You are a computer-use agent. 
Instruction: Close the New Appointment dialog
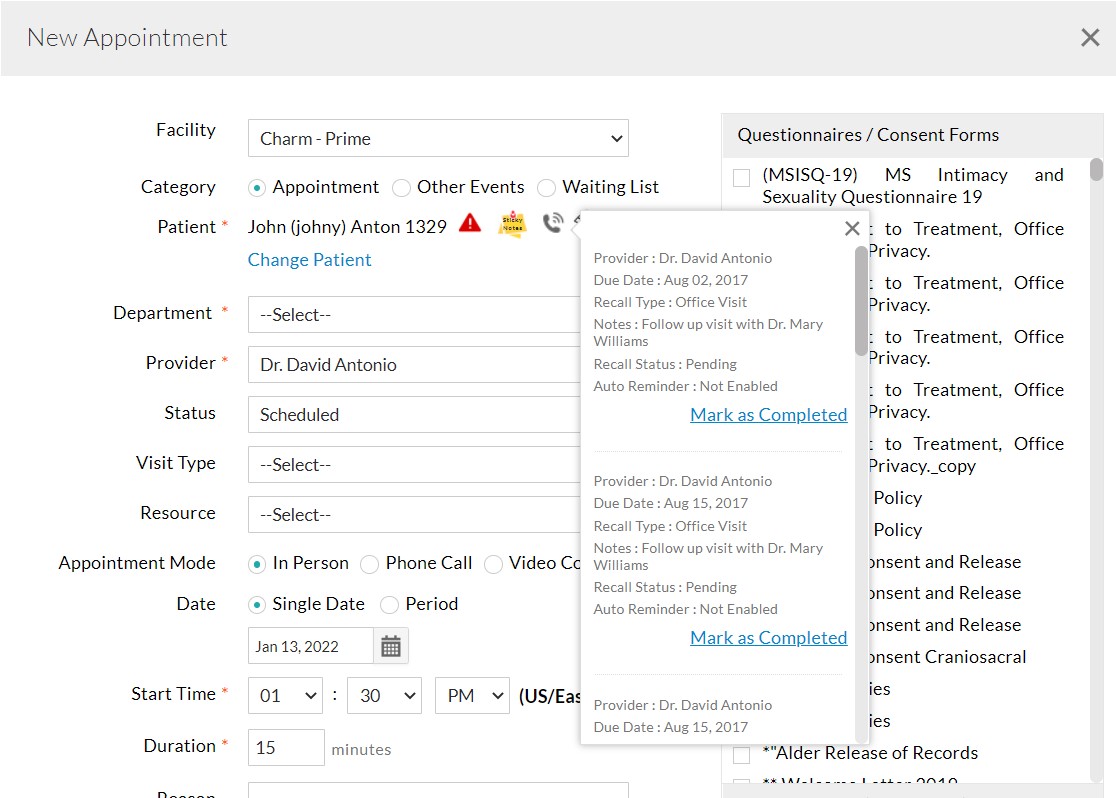tap(1090, 38)
